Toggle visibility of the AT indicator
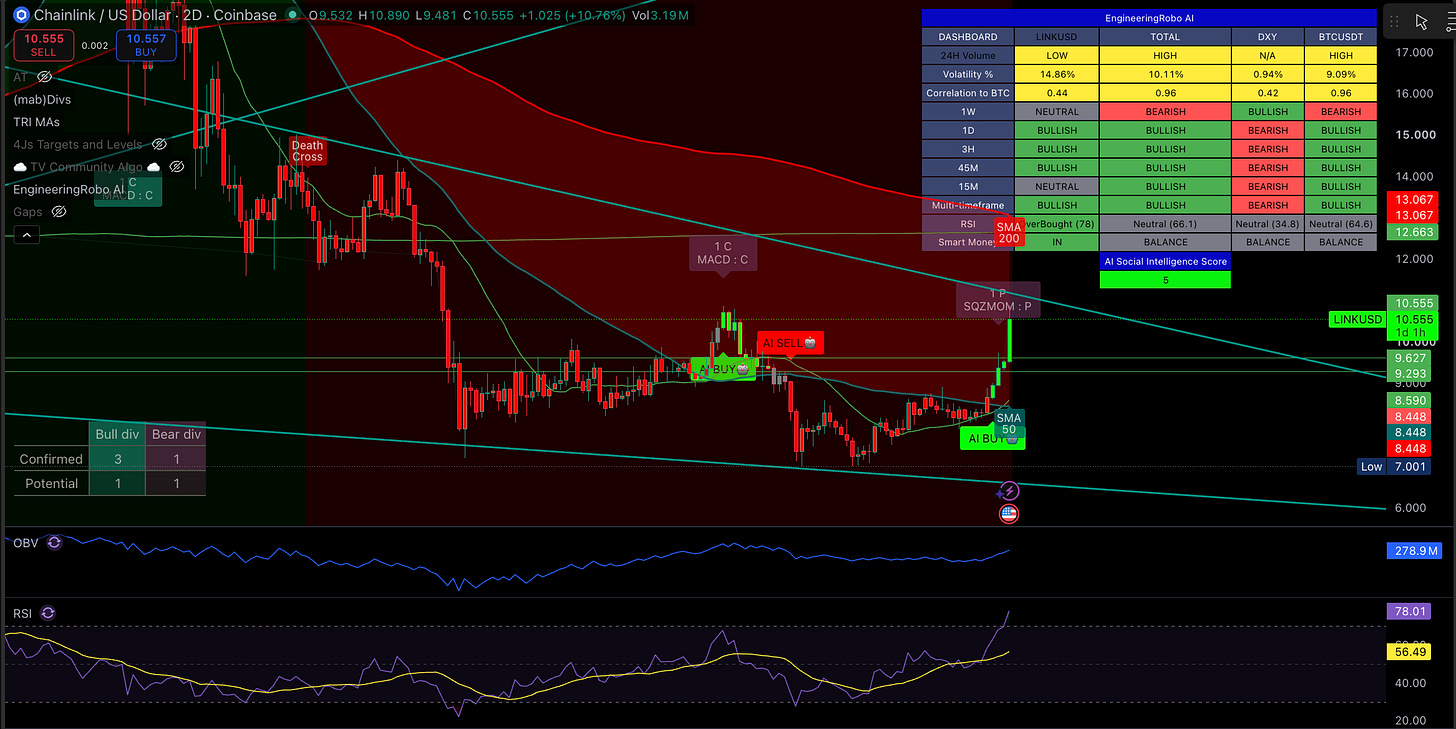 coord(44,77)
